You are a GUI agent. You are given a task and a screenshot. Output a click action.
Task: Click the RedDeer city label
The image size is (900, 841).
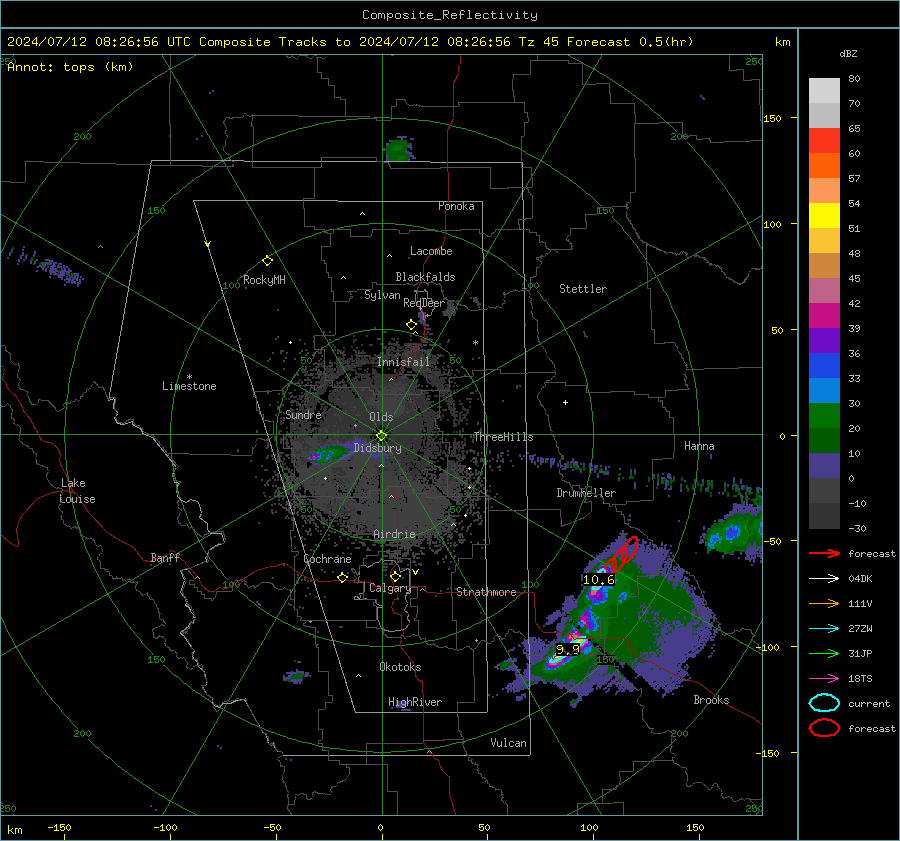424,303
